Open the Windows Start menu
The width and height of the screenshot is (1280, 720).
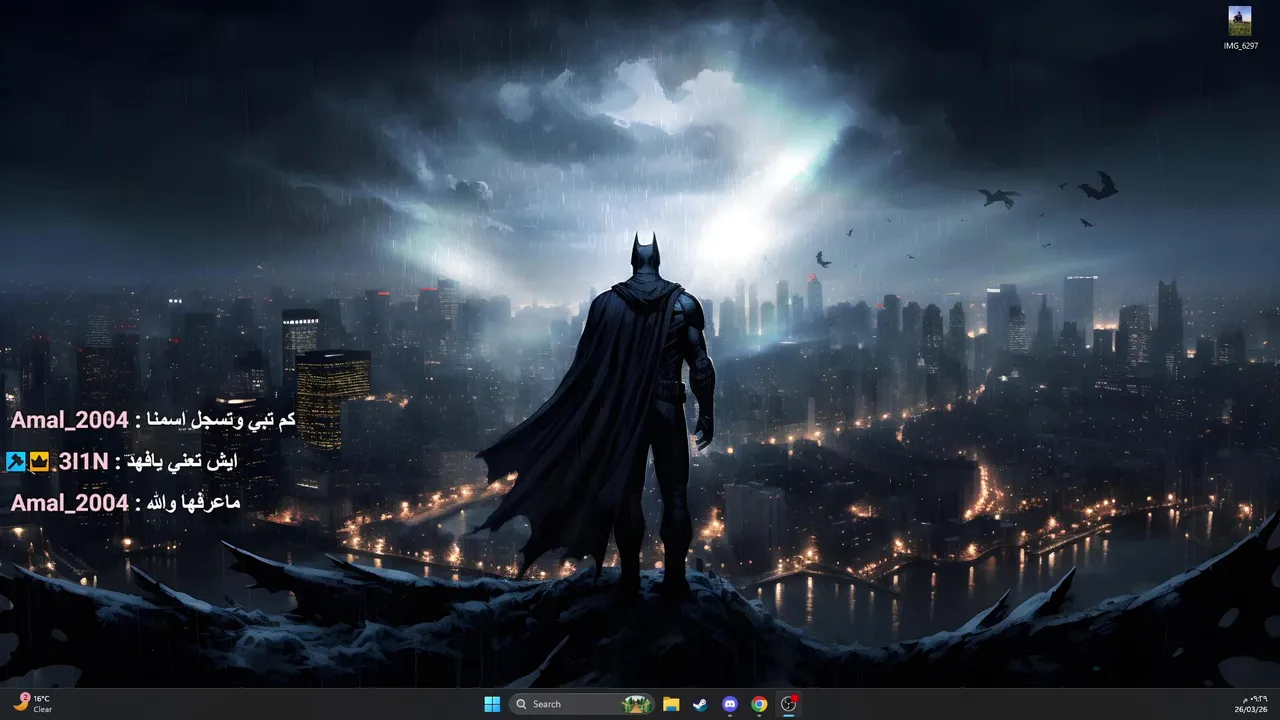pyautogui.click(x=492, y=704)
